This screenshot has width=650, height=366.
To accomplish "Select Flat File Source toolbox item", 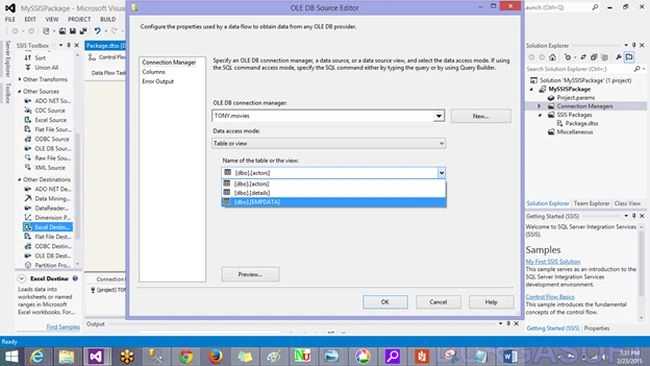I will pyautogui.click(x=47, y=129).
